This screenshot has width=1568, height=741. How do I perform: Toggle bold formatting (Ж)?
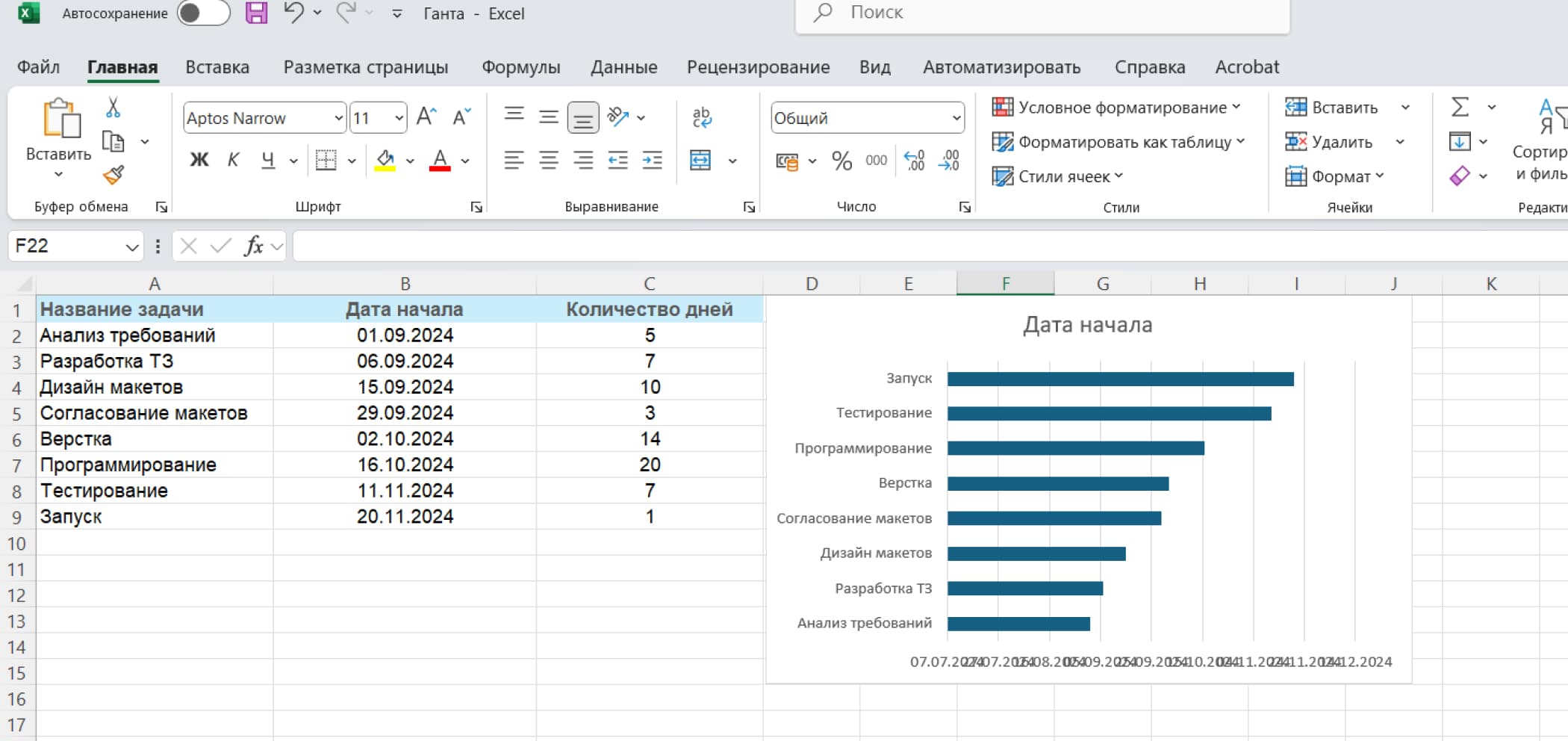(199, 160)
